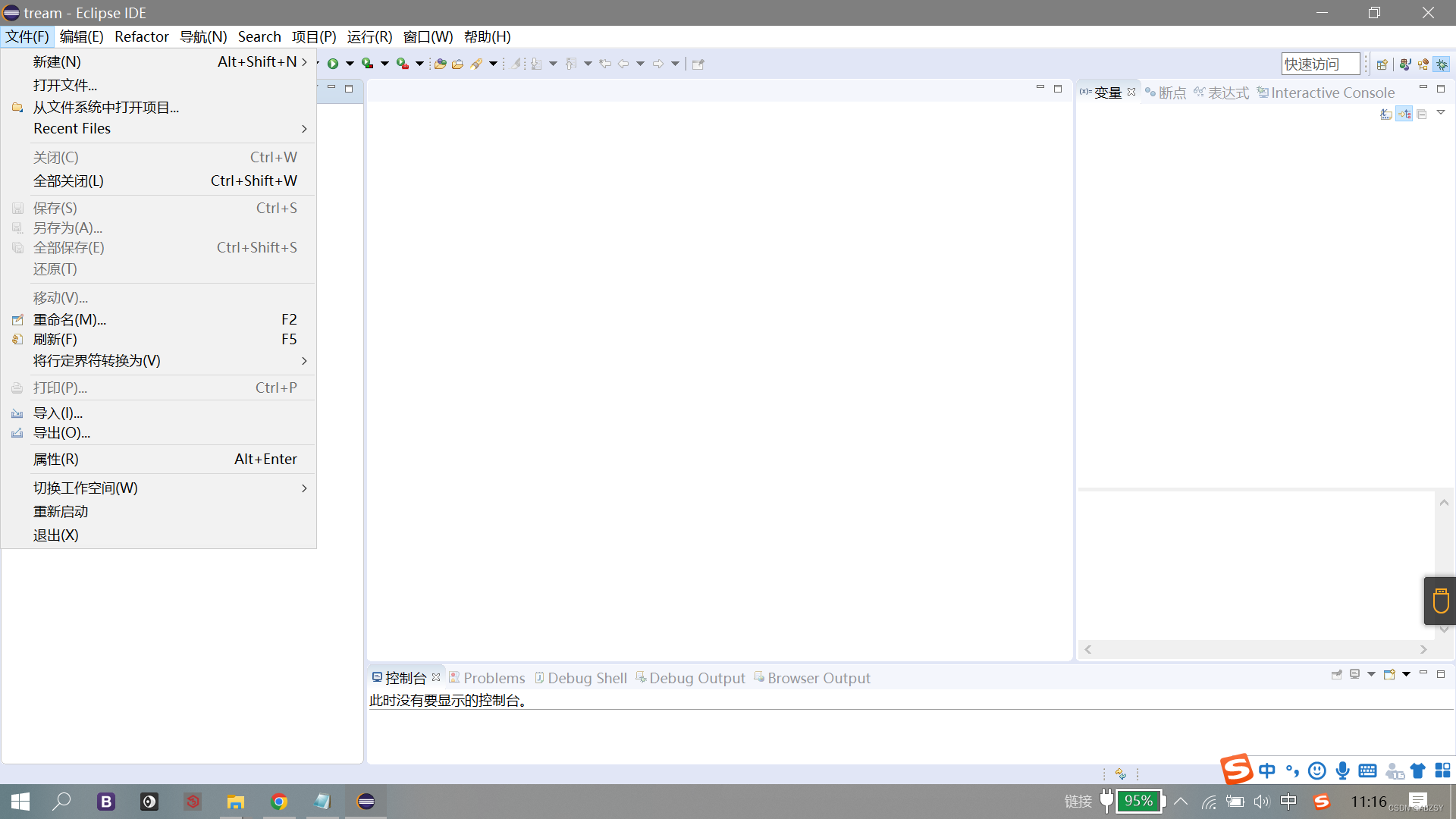Image resolution: width=1456 pixels, height=819 pixels.
Task: Click the Previous Annotation toolbar icon
Action: (572, 64)
